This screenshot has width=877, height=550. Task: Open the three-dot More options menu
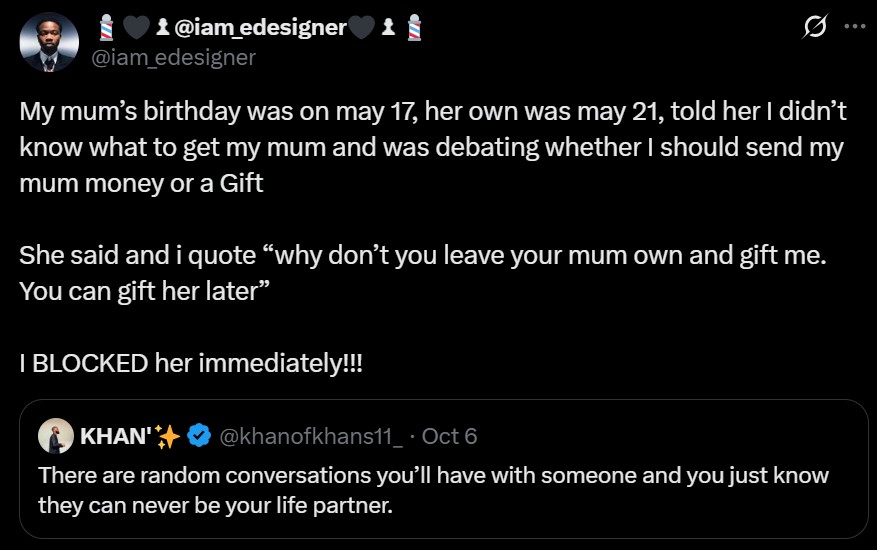[x=854, y=28]
